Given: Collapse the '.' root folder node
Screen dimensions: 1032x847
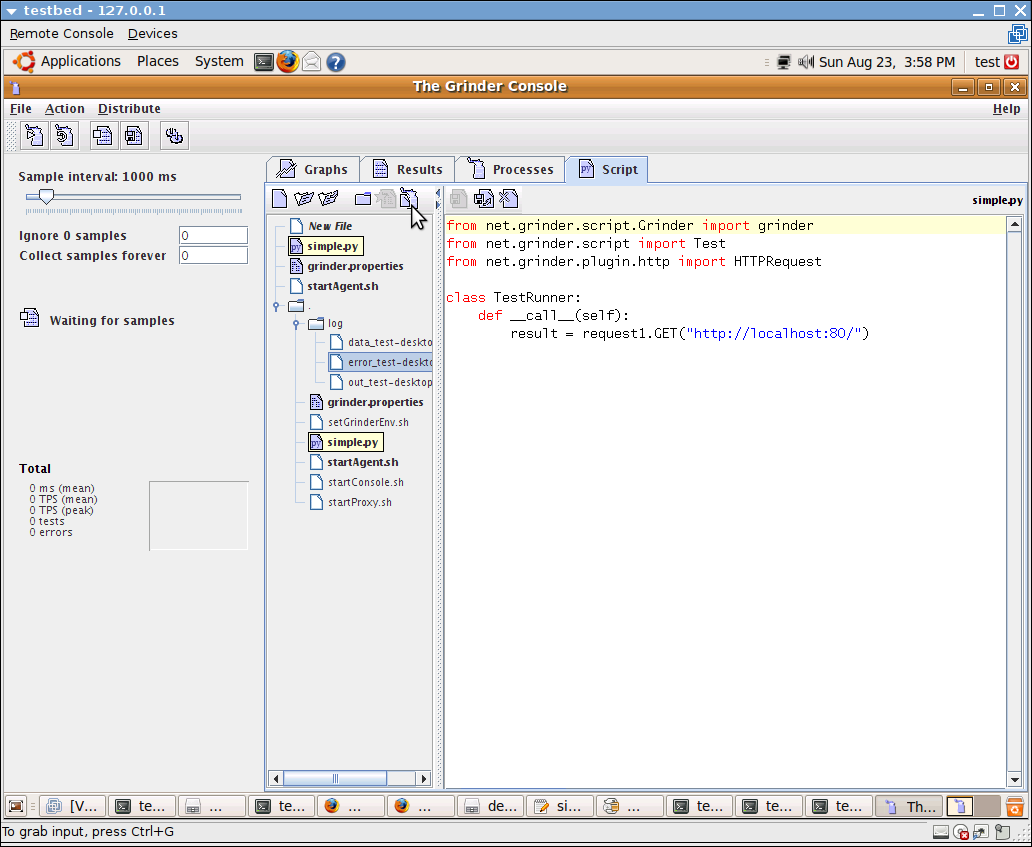Looking at the screenshot, I should (x=276, y=306).
